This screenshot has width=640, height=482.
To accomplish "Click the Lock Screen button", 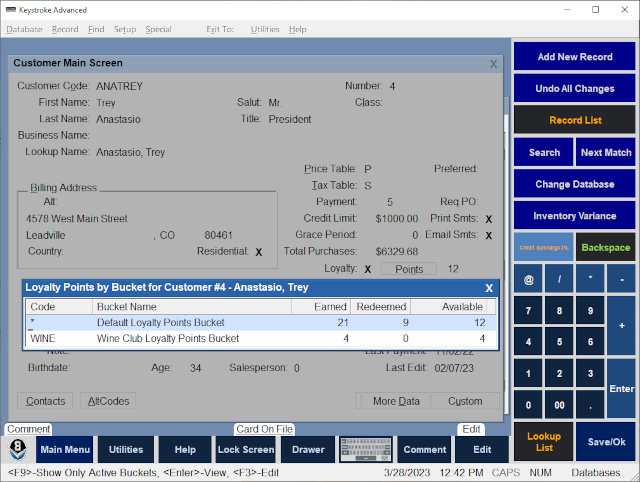I will 246,449.
